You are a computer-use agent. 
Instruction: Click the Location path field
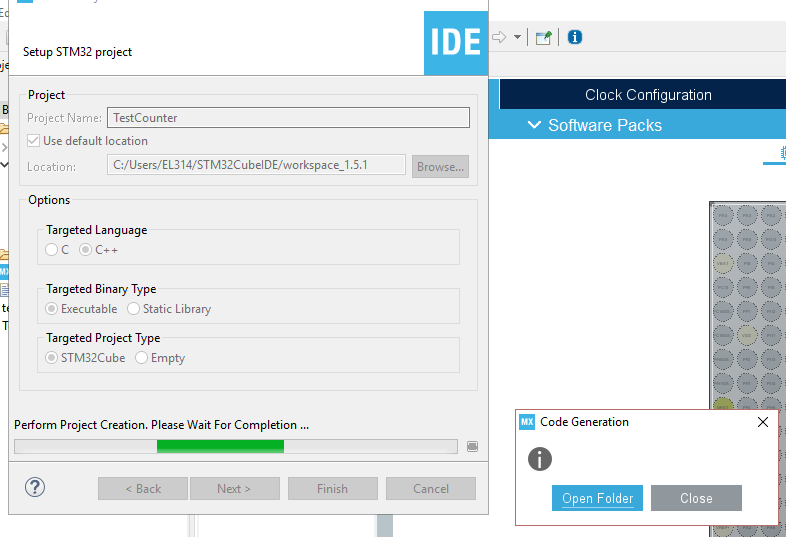[x=256, y=165]
